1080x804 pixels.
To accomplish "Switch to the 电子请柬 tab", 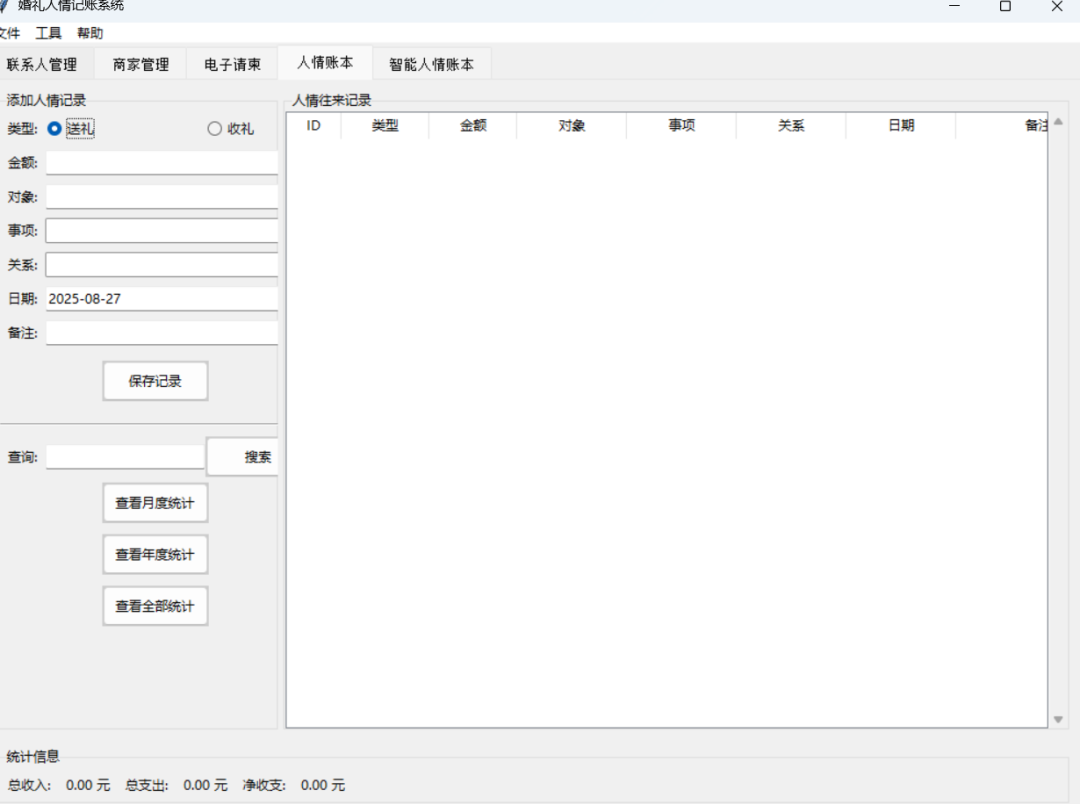I will [x=232, y=65].
